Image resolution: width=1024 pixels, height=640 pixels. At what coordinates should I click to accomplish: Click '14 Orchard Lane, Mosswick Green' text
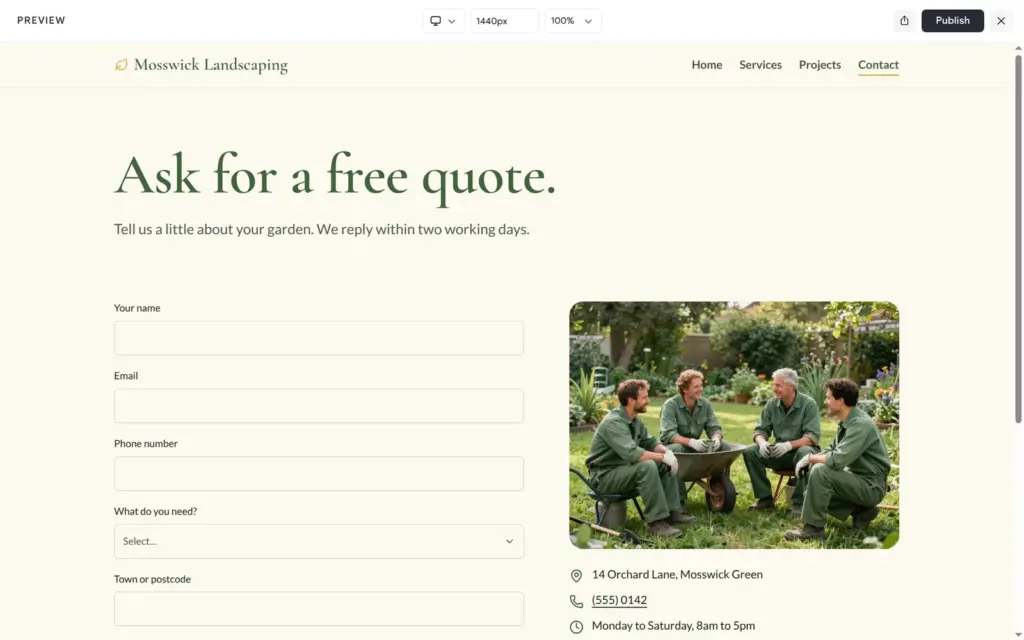click(677, 575)
